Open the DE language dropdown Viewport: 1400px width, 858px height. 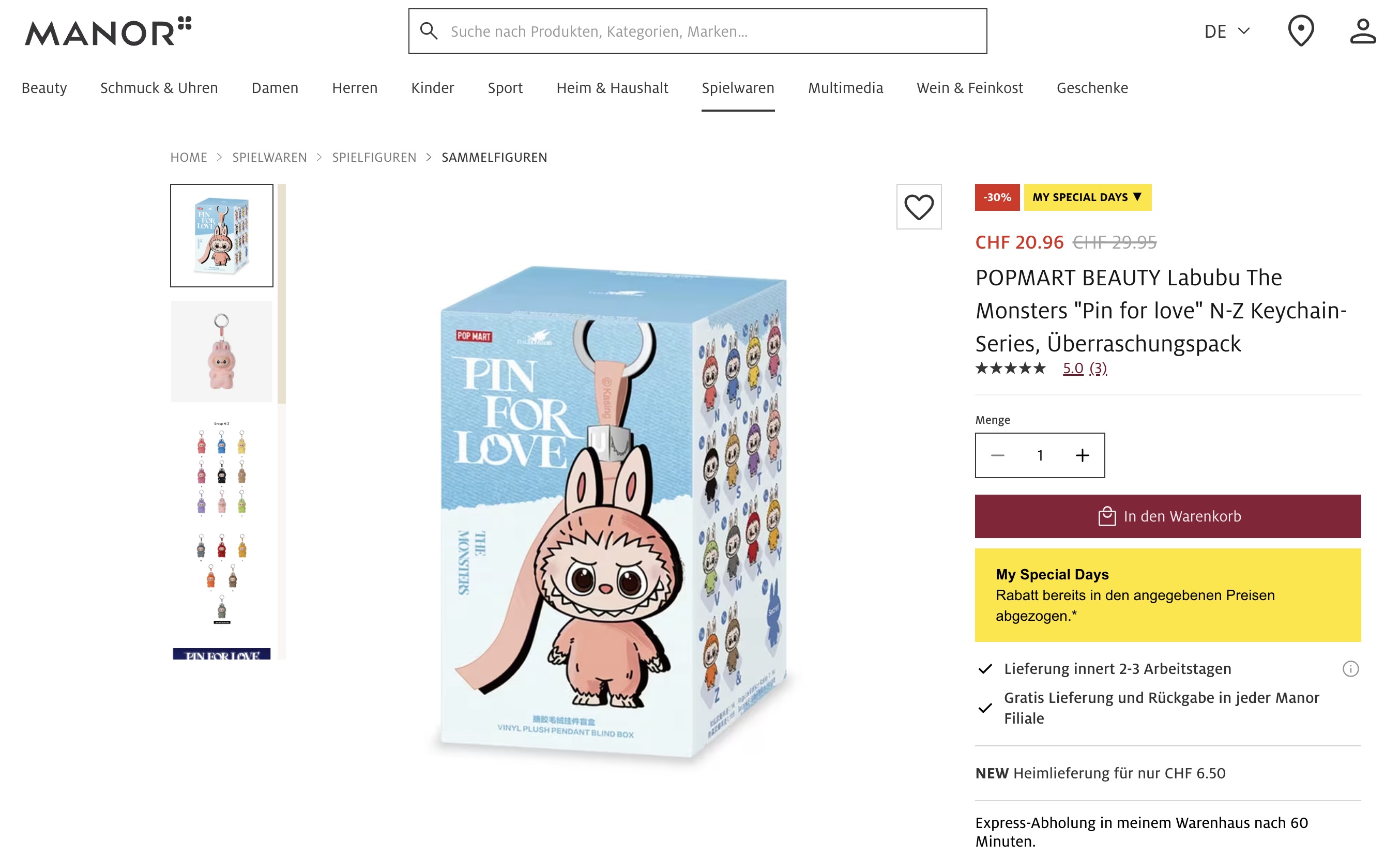(1226, 31)
